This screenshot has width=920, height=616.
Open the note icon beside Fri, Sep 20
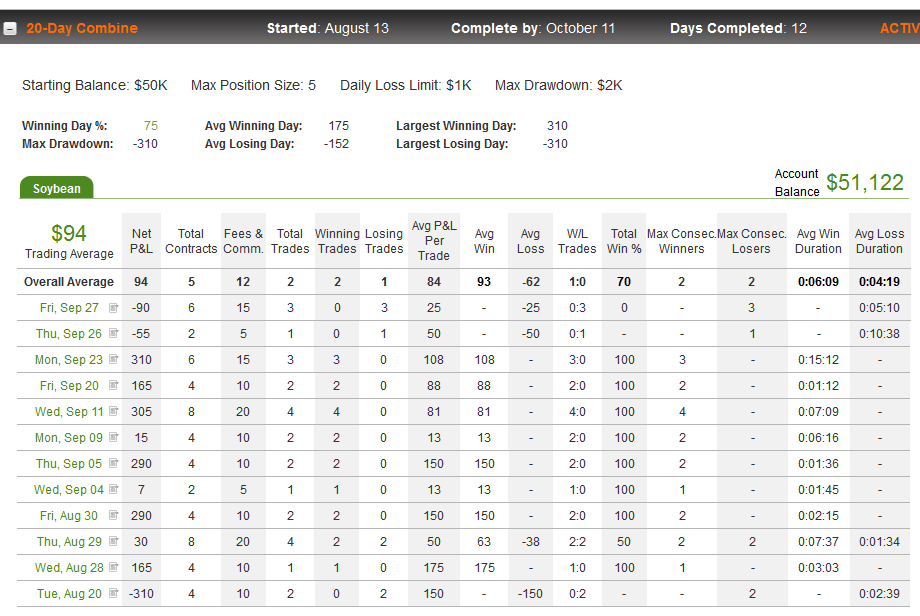point(114,385)
